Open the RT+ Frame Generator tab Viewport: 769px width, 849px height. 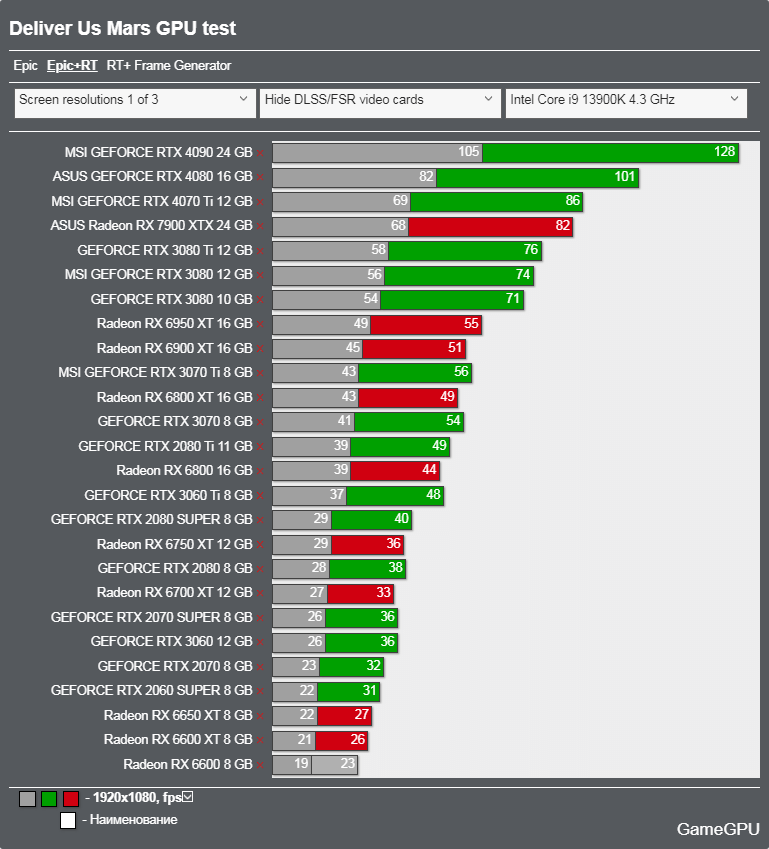[168, 66]
